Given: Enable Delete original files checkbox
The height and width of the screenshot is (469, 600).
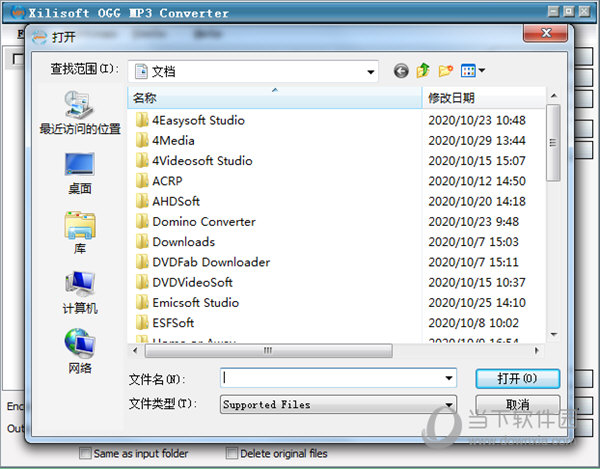Looking at the screenshot, I should click(232, 453).
